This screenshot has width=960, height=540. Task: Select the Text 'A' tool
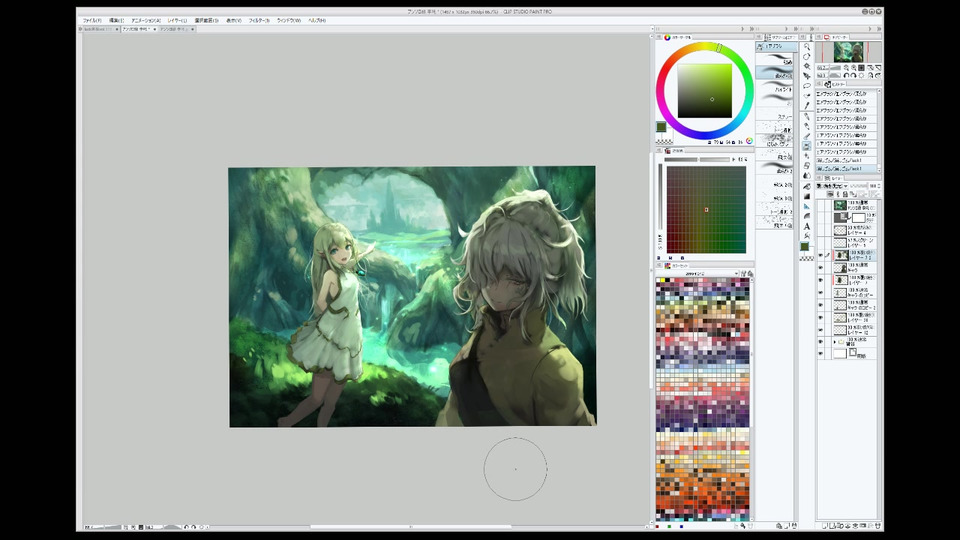point(806,226)
